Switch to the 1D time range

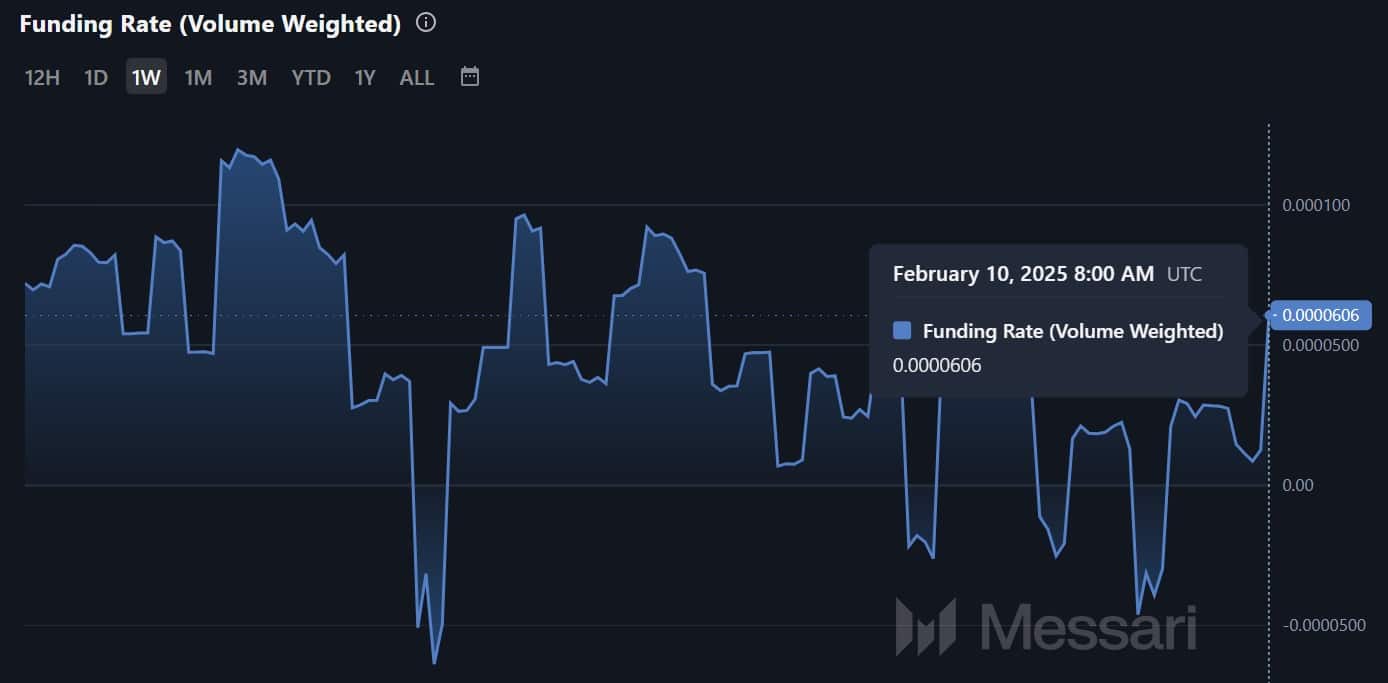coord(96,77)
